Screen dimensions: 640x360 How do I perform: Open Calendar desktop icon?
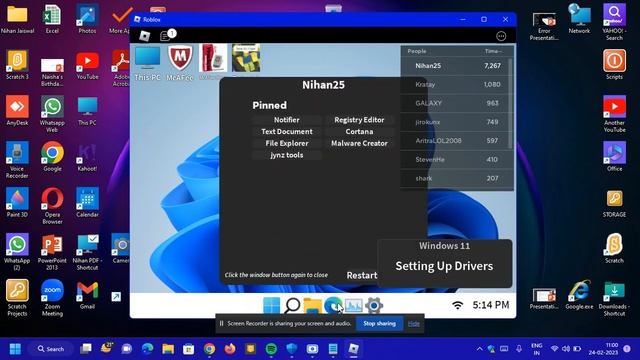point(87,202)
